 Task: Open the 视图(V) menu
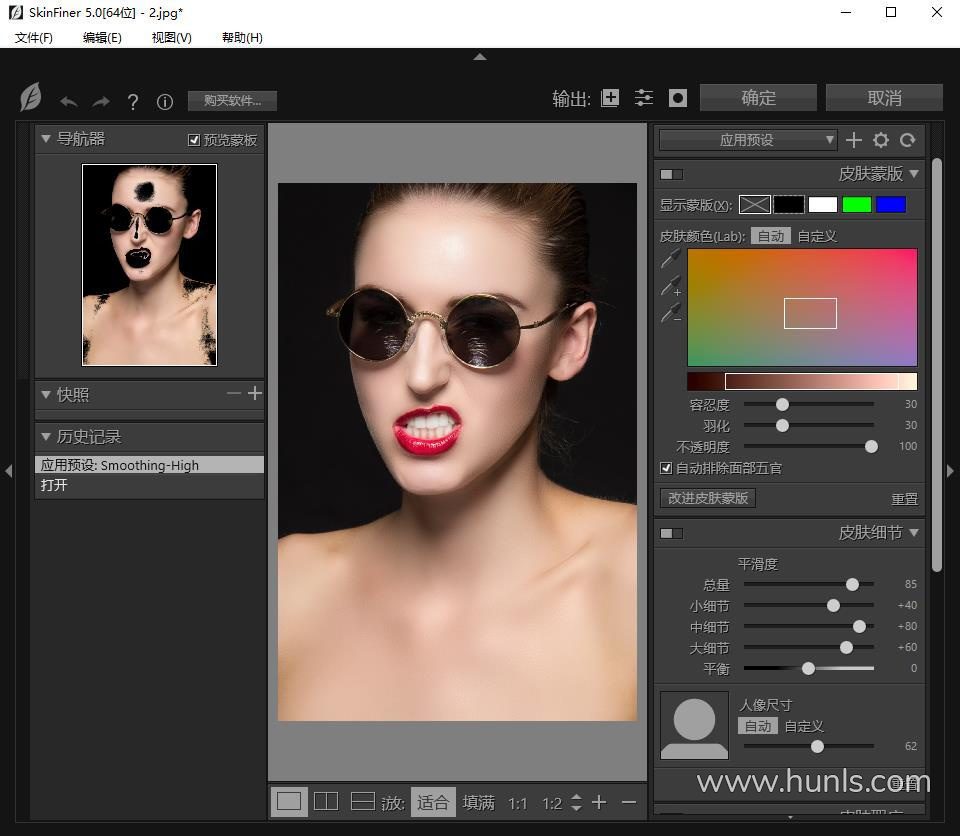(x=171, y=37)
